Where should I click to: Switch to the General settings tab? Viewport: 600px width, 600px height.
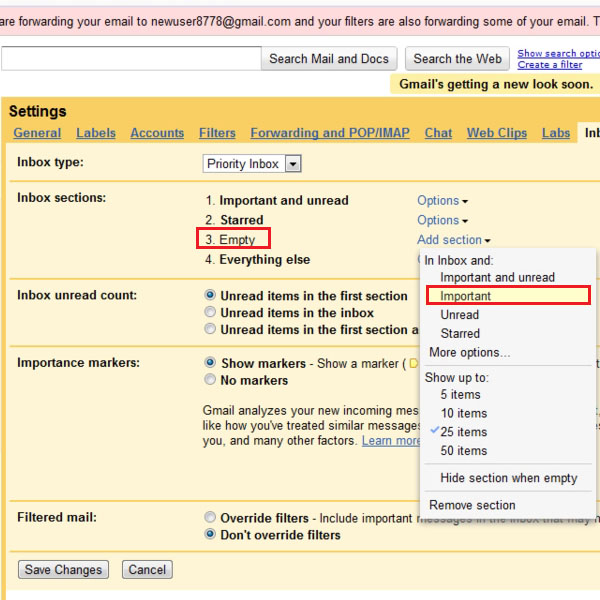coord(37,133)
